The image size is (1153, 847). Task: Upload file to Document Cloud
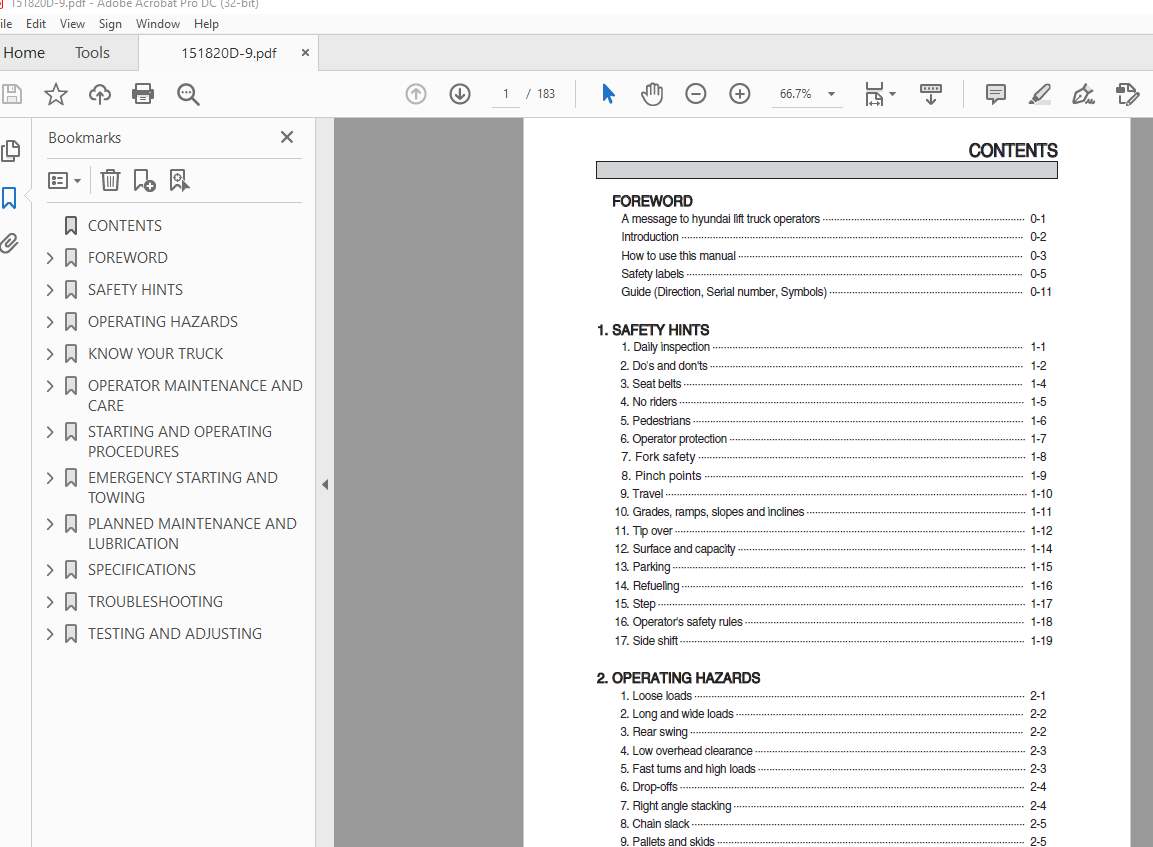click(x=100, y=94)
